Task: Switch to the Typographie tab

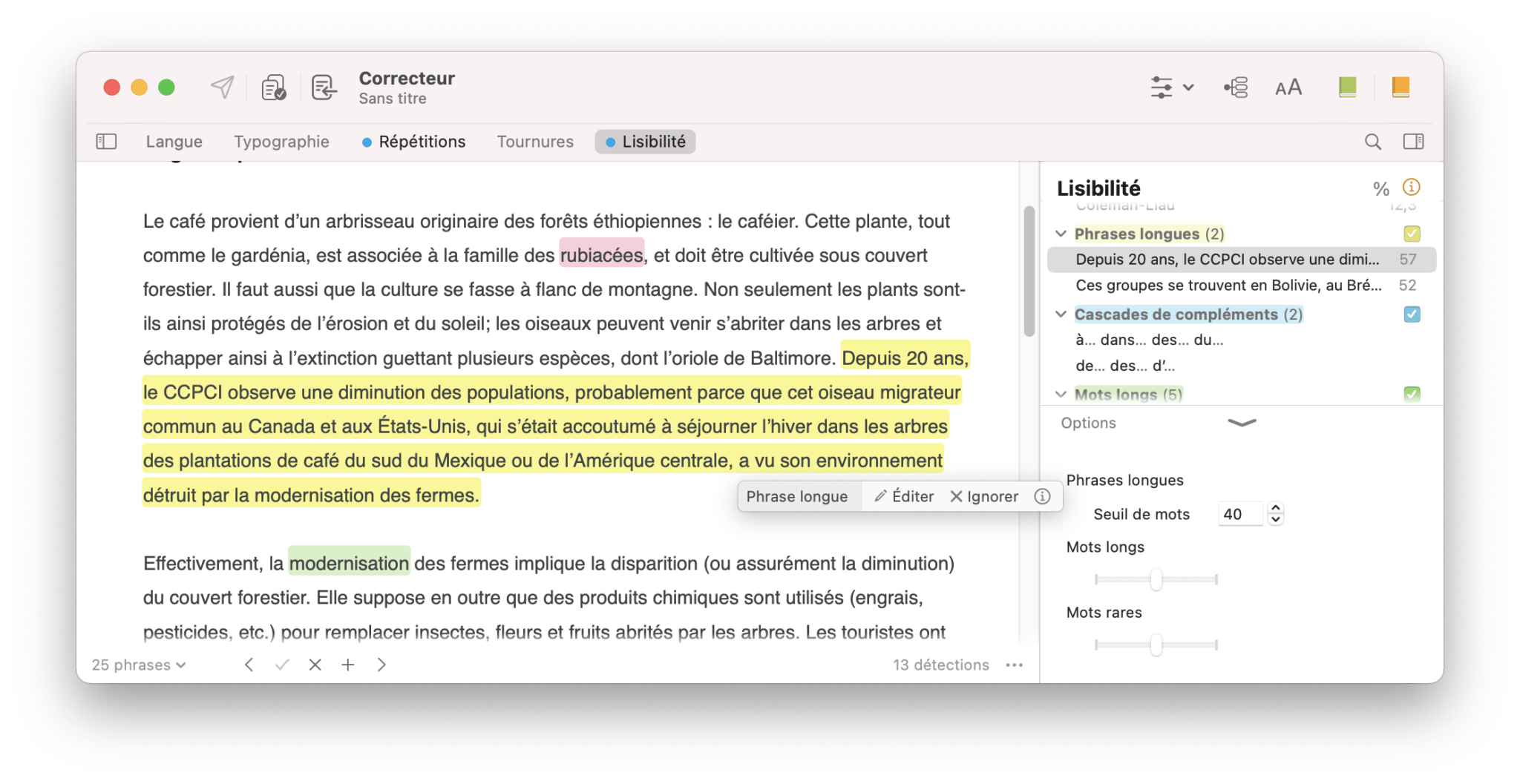Action: click(281, 142)
